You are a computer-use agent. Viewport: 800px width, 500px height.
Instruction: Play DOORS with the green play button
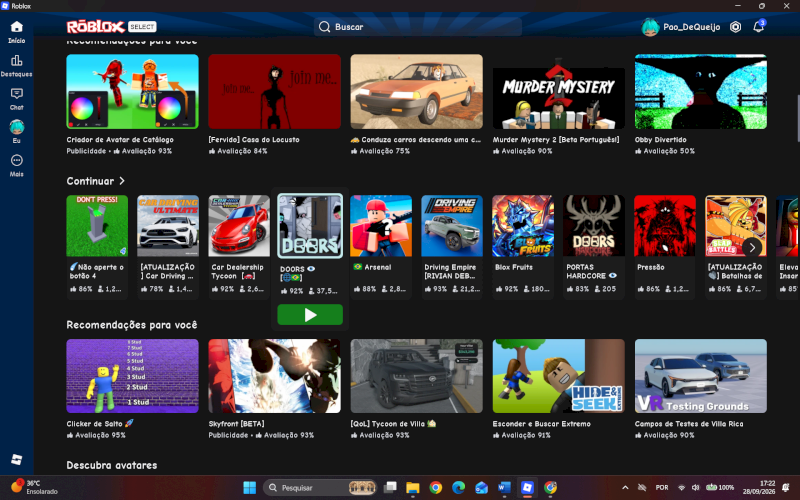click(x=310, y=315)
